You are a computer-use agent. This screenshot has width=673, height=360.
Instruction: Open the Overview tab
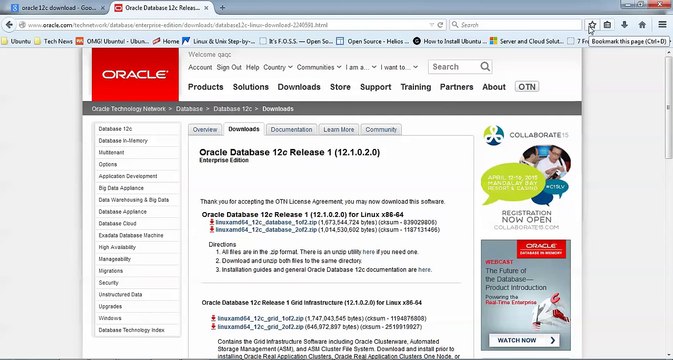[205, 130]
